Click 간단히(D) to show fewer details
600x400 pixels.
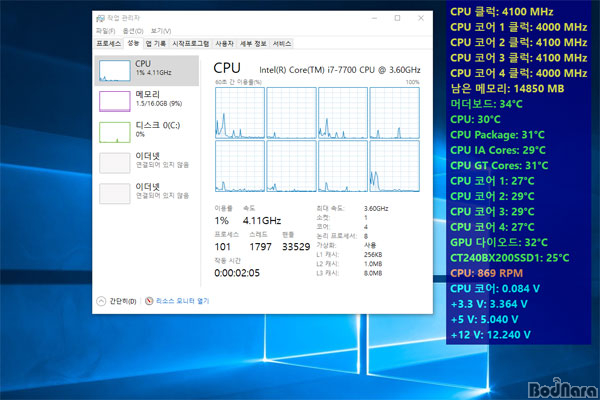(123, 301)
